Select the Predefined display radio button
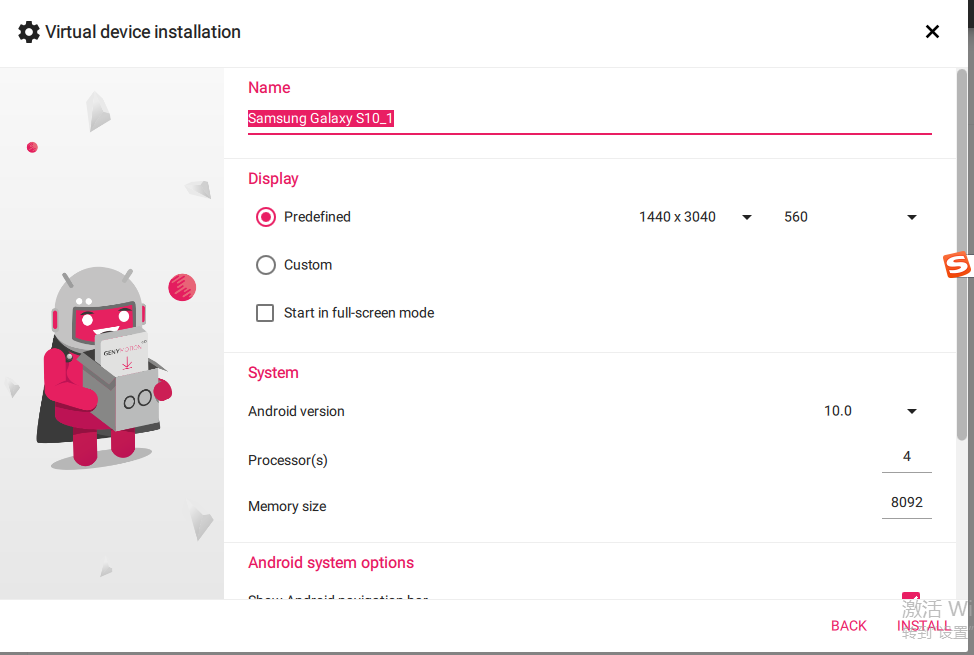 click(x=266, y=217)
